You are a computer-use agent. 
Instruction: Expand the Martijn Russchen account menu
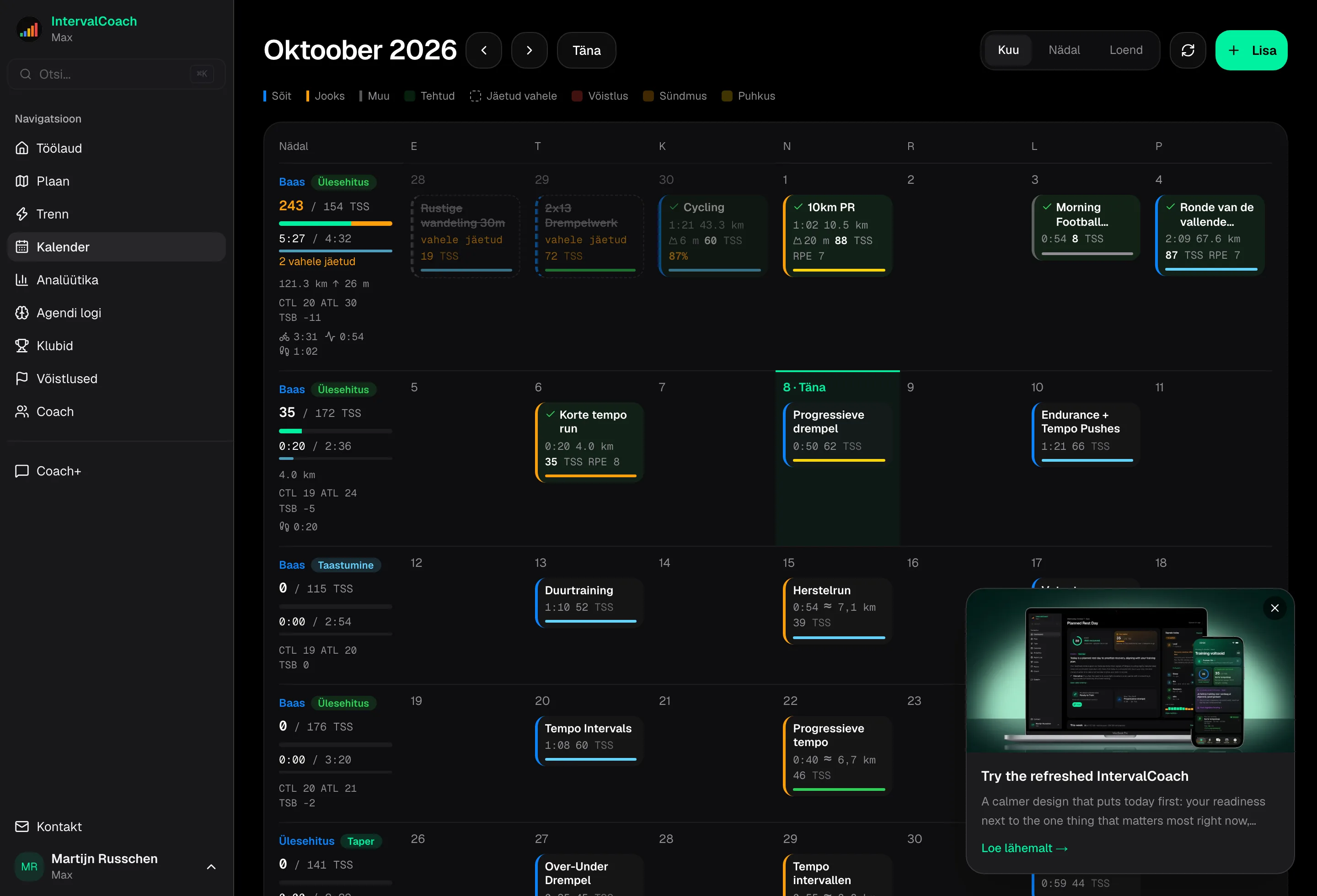pos(211,867)
